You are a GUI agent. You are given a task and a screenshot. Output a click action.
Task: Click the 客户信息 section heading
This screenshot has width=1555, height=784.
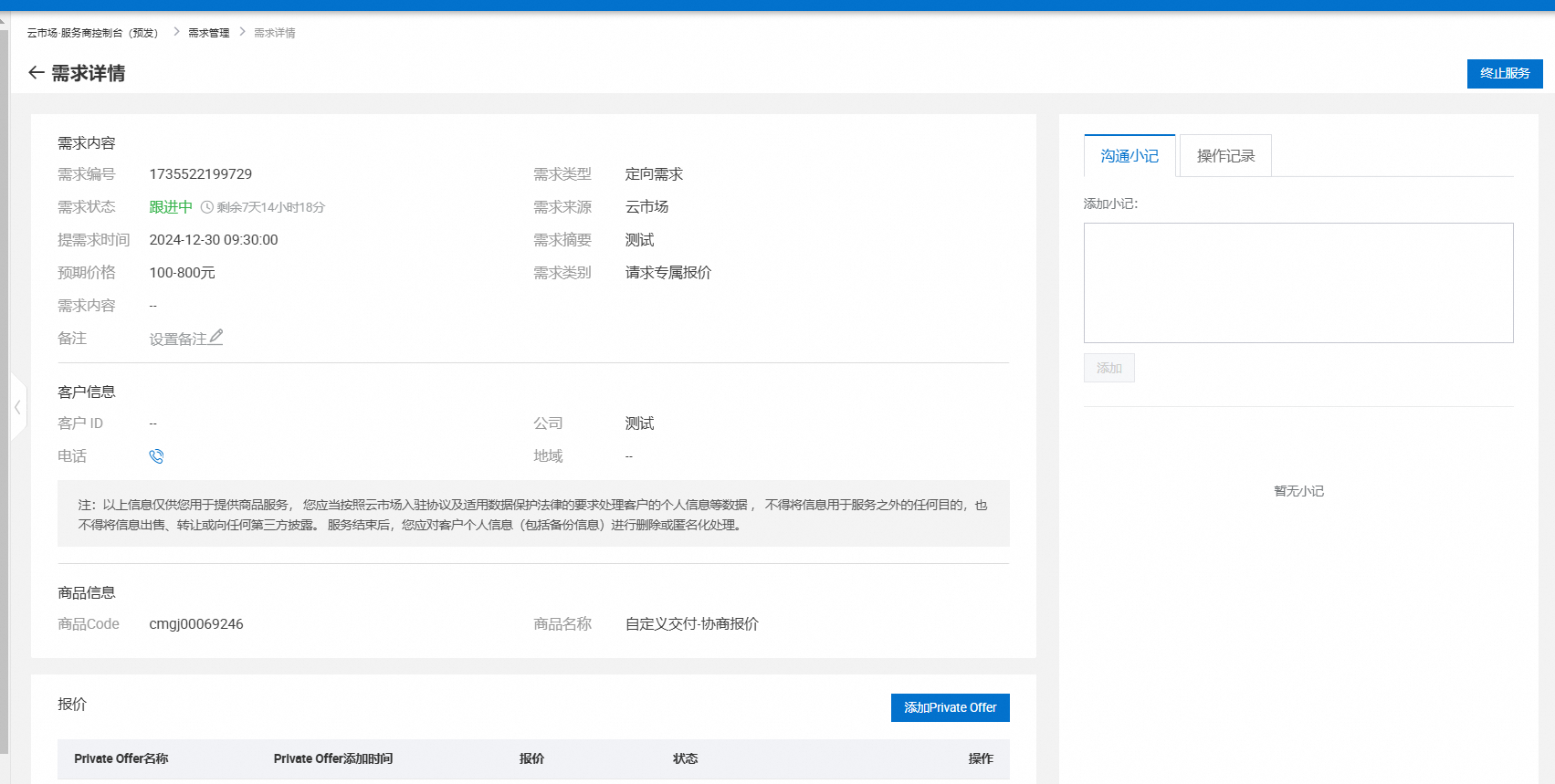[87, 392]
